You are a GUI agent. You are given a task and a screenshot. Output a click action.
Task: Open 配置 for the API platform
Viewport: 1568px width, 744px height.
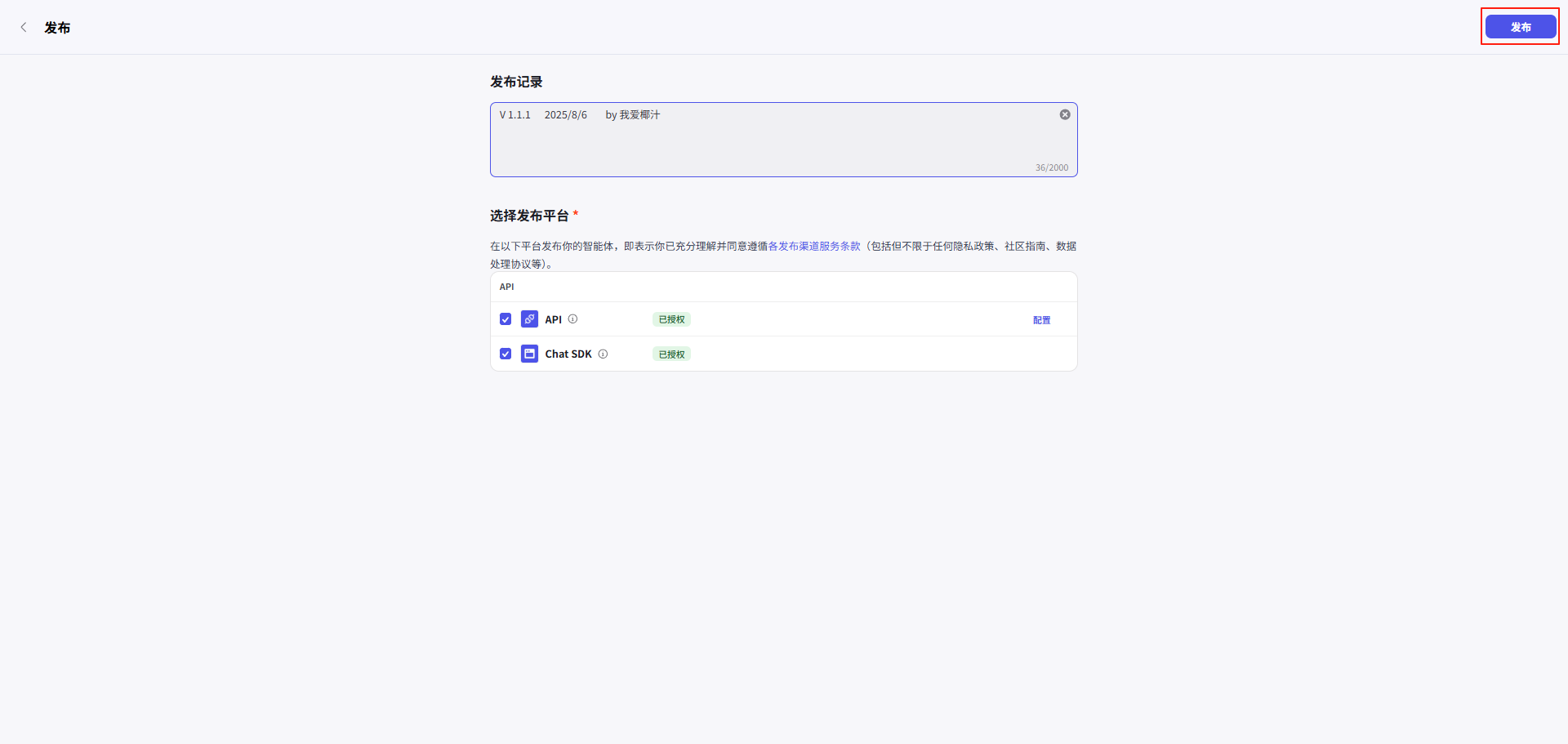(1041, 320)
